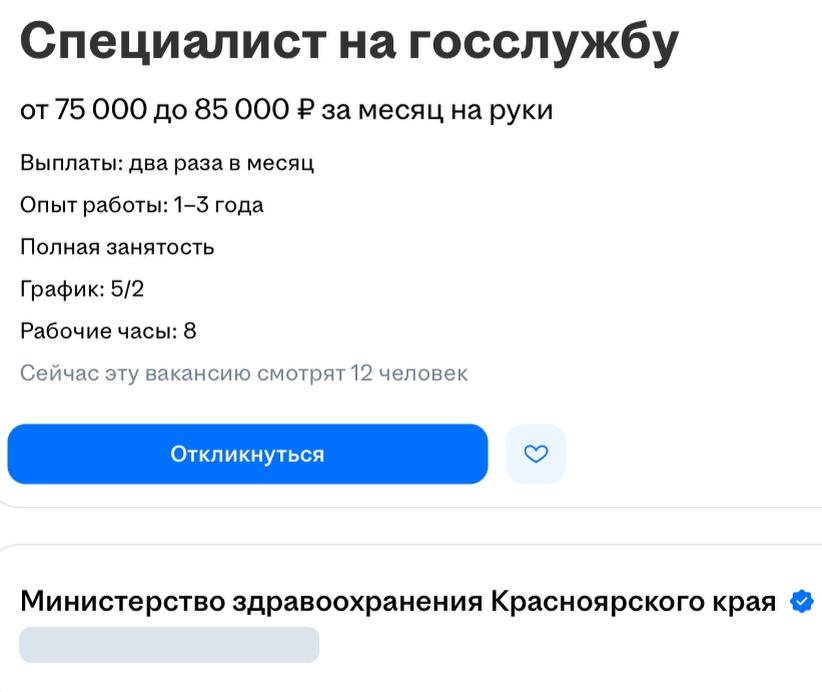Click the gray placeholder bar under employer name
This screenshot has height=692, width=822.
[x=169, y=645]
